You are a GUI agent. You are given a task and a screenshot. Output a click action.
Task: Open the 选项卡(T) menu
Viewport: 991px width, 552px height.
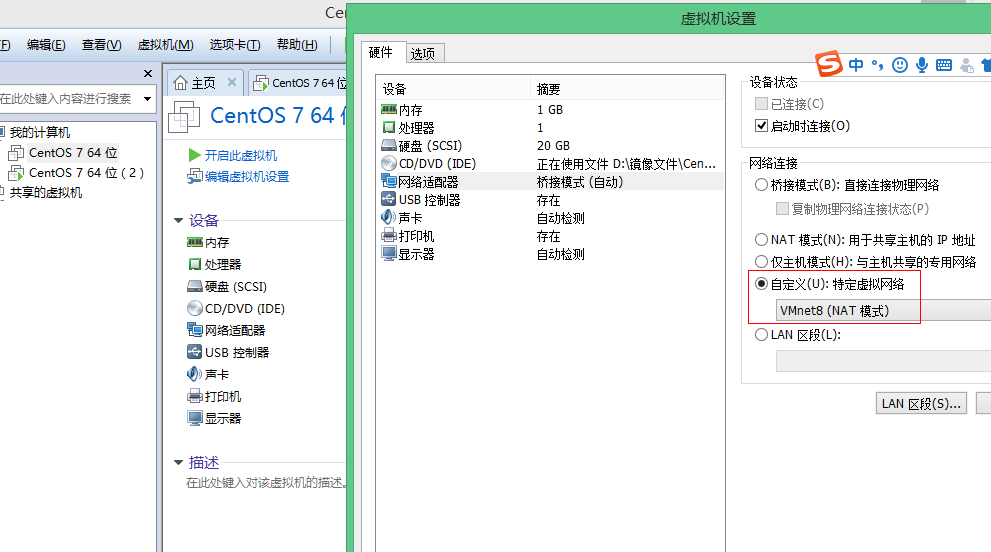tap(234, 45)
